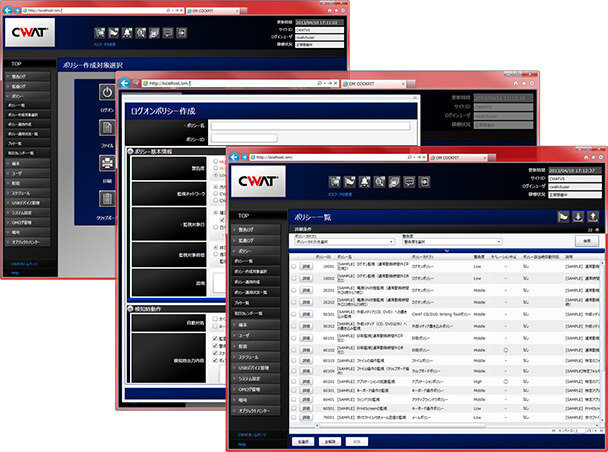Screen dimensions: 608x452
Task: Click the clipboard icon in the ポリシー作成対象選択 window
Action: click(x=107, y=199)
